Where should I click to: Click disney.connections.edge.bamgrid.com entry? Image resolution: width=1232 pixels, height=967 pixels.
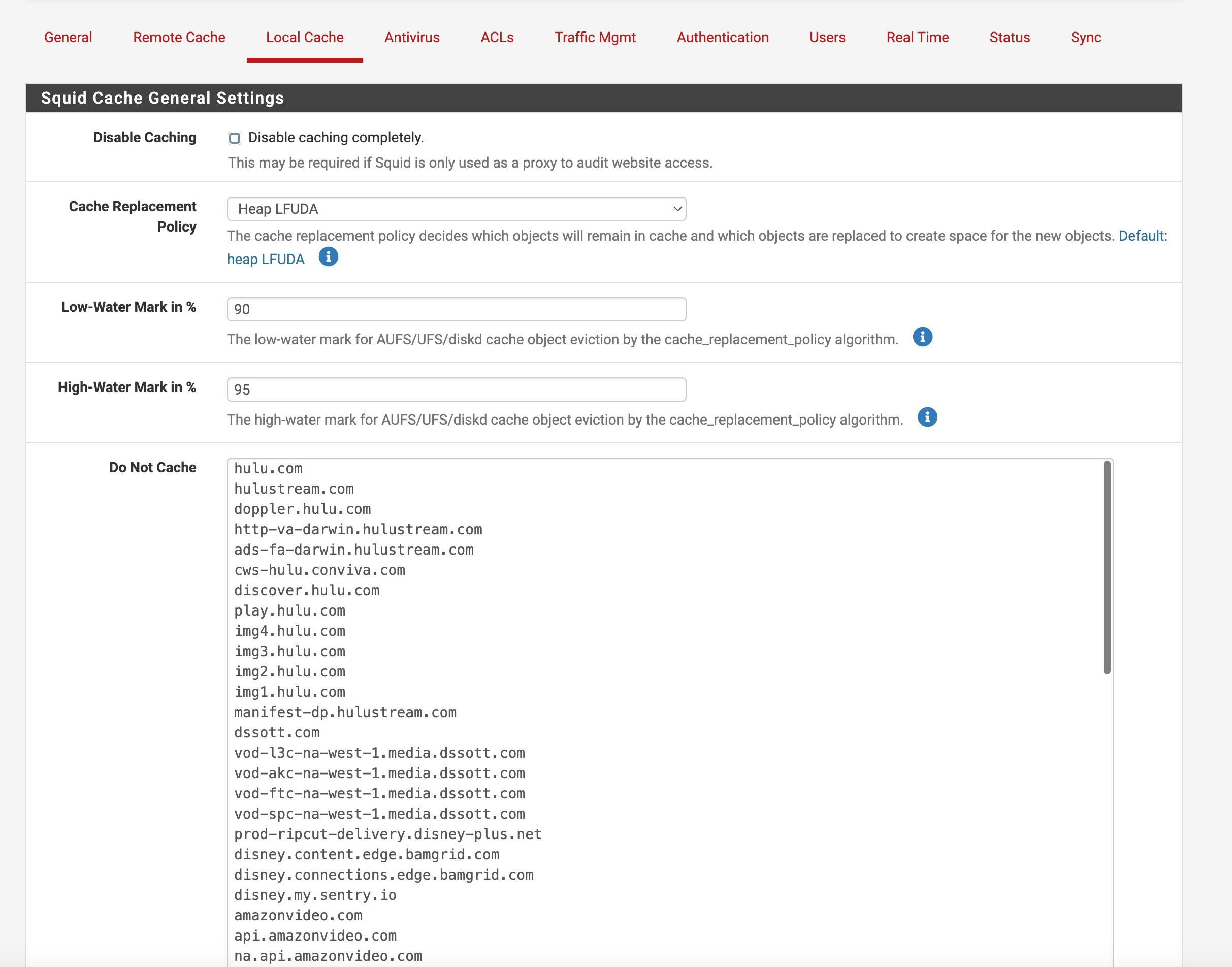point(384,875)
